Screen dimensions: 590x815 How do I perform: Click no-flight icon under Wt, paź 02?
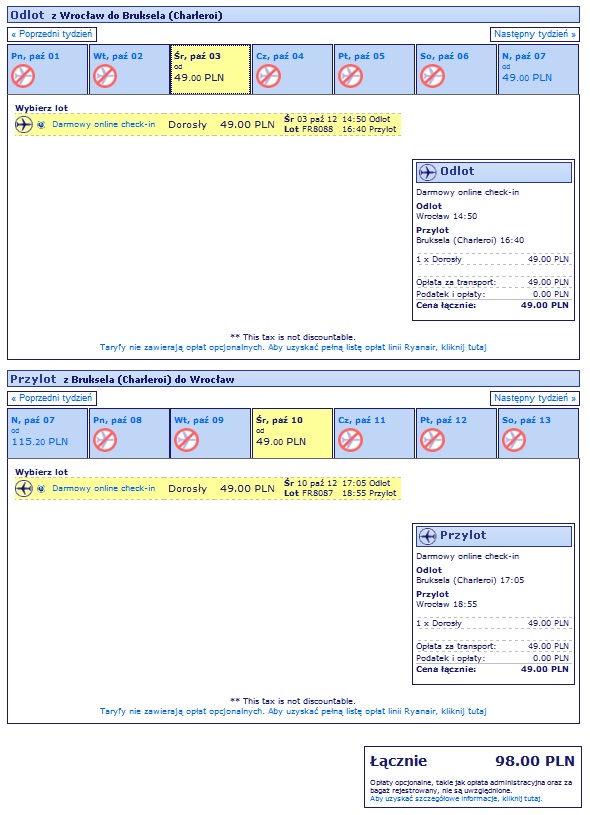(x=105, y=76)
